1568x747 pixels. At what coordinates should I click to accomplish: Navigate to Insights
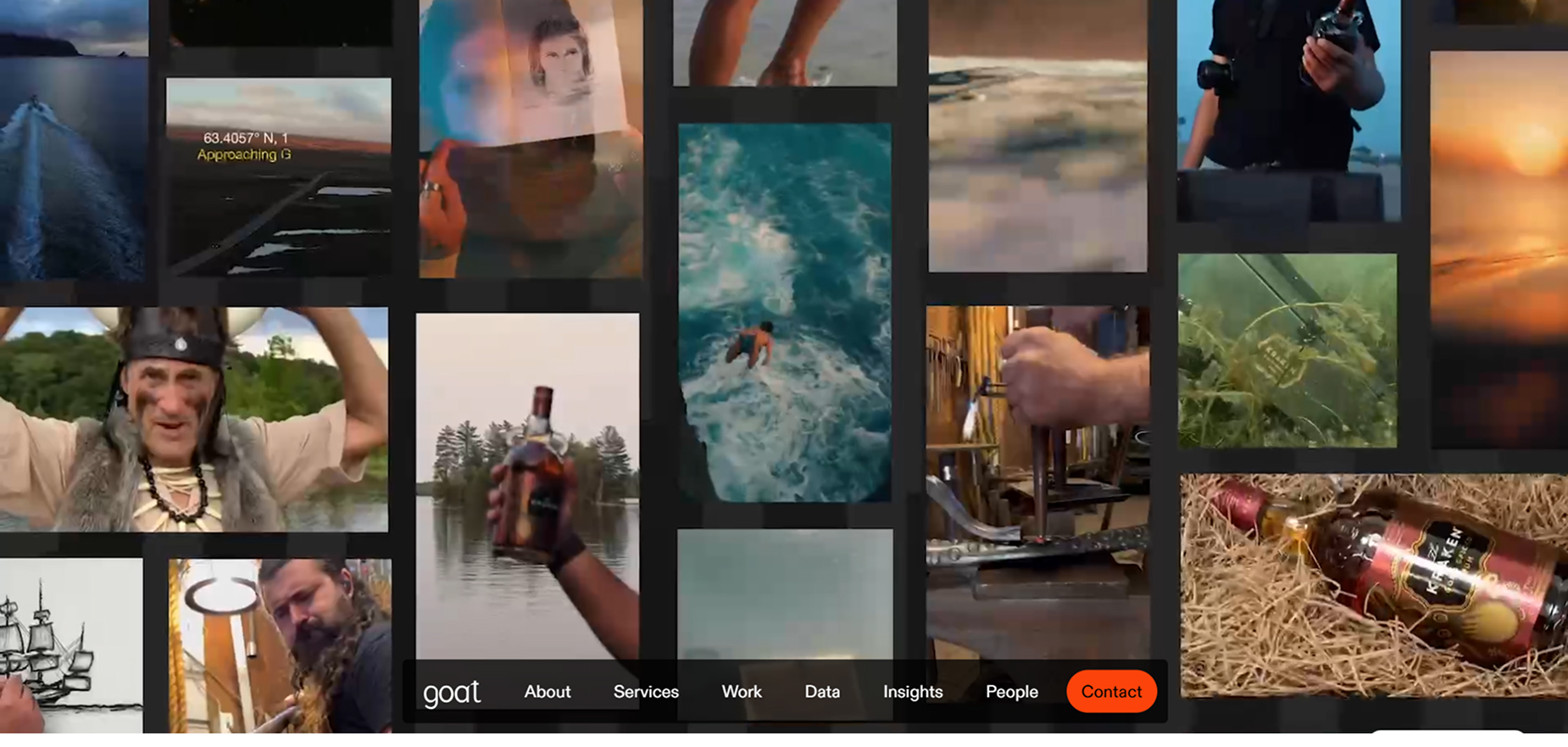tap(913, 692)
